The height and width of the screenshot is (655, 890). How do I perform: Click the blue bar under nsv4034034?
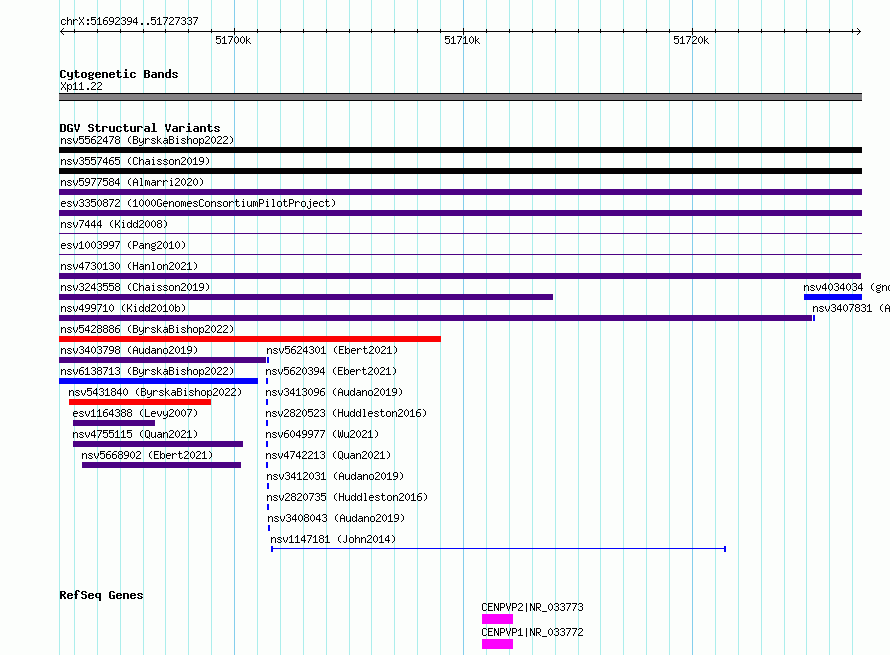pyautogui.click(x=833, y=297)
